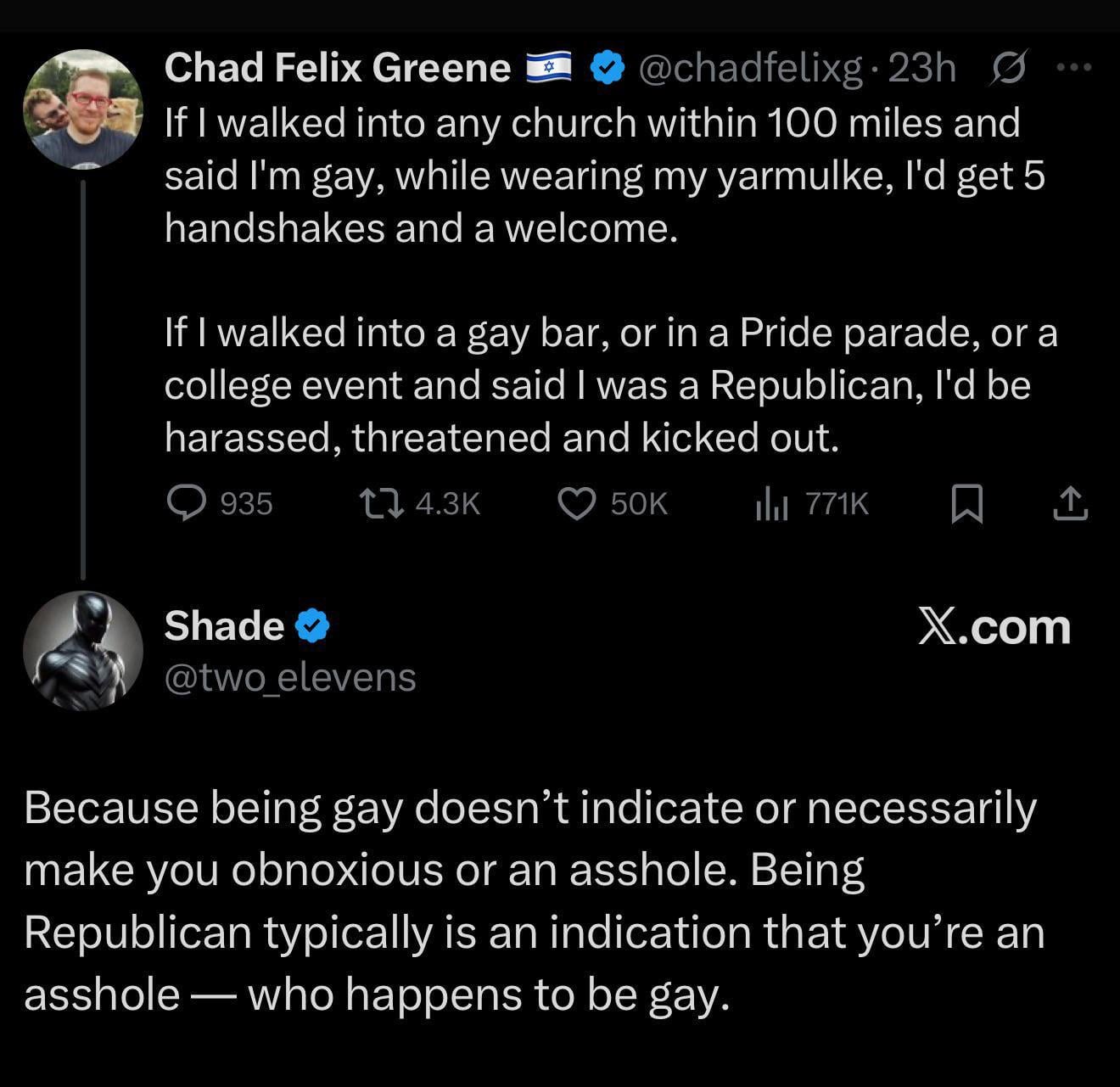Click the Shade display name
Image resolution: width=1120 pixels, height=1087 pixels.
[x=224, y=626]
